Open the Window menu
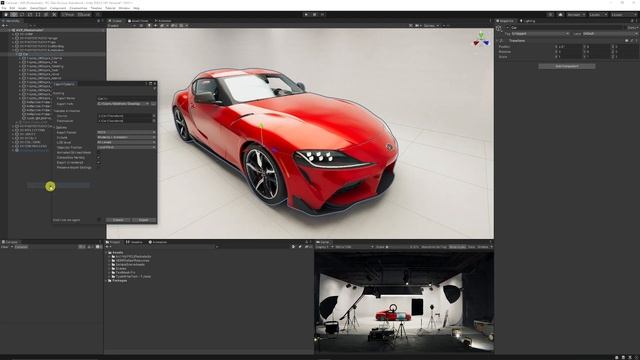The image size is (640, 360). coord(124,8)
